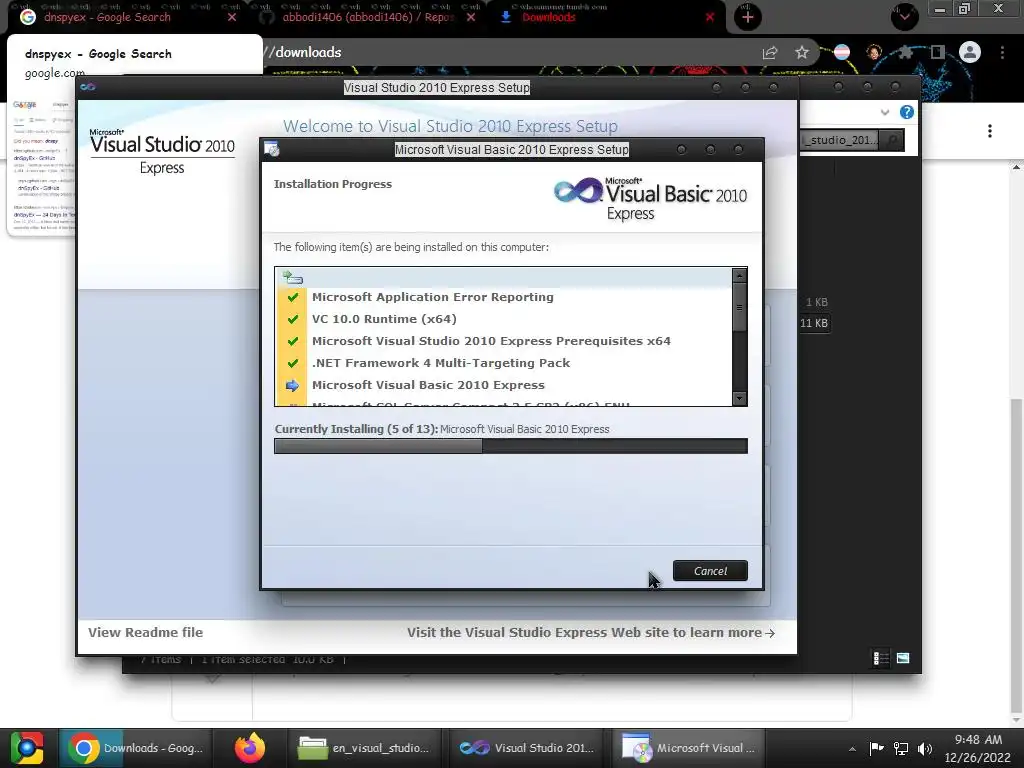Click green checkmark beside VC 10.0 Runtime
This screenshot has height=768, width=1024.
pos(293,319)
